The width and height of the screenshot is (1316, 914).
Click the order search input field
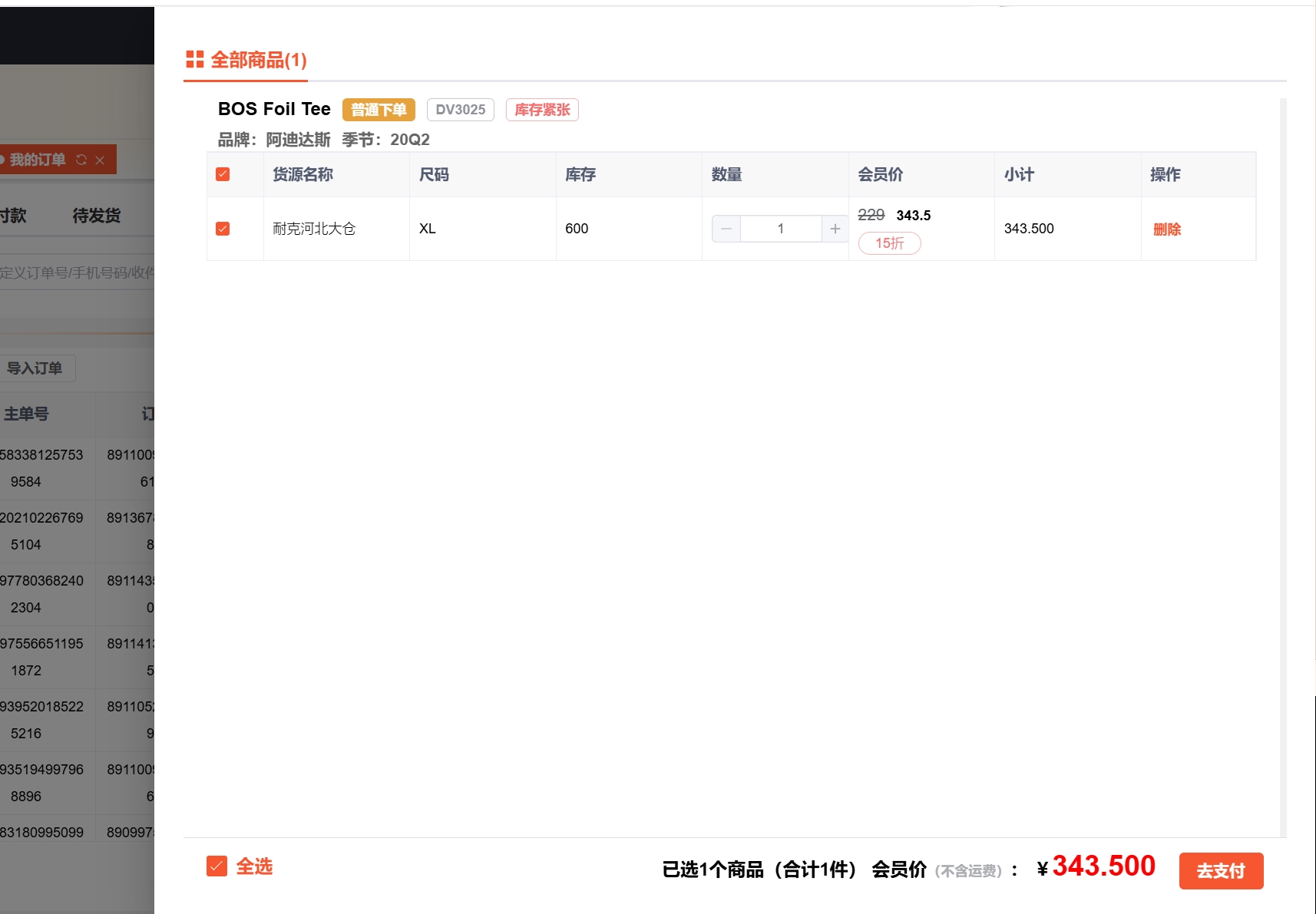(77, 272)
